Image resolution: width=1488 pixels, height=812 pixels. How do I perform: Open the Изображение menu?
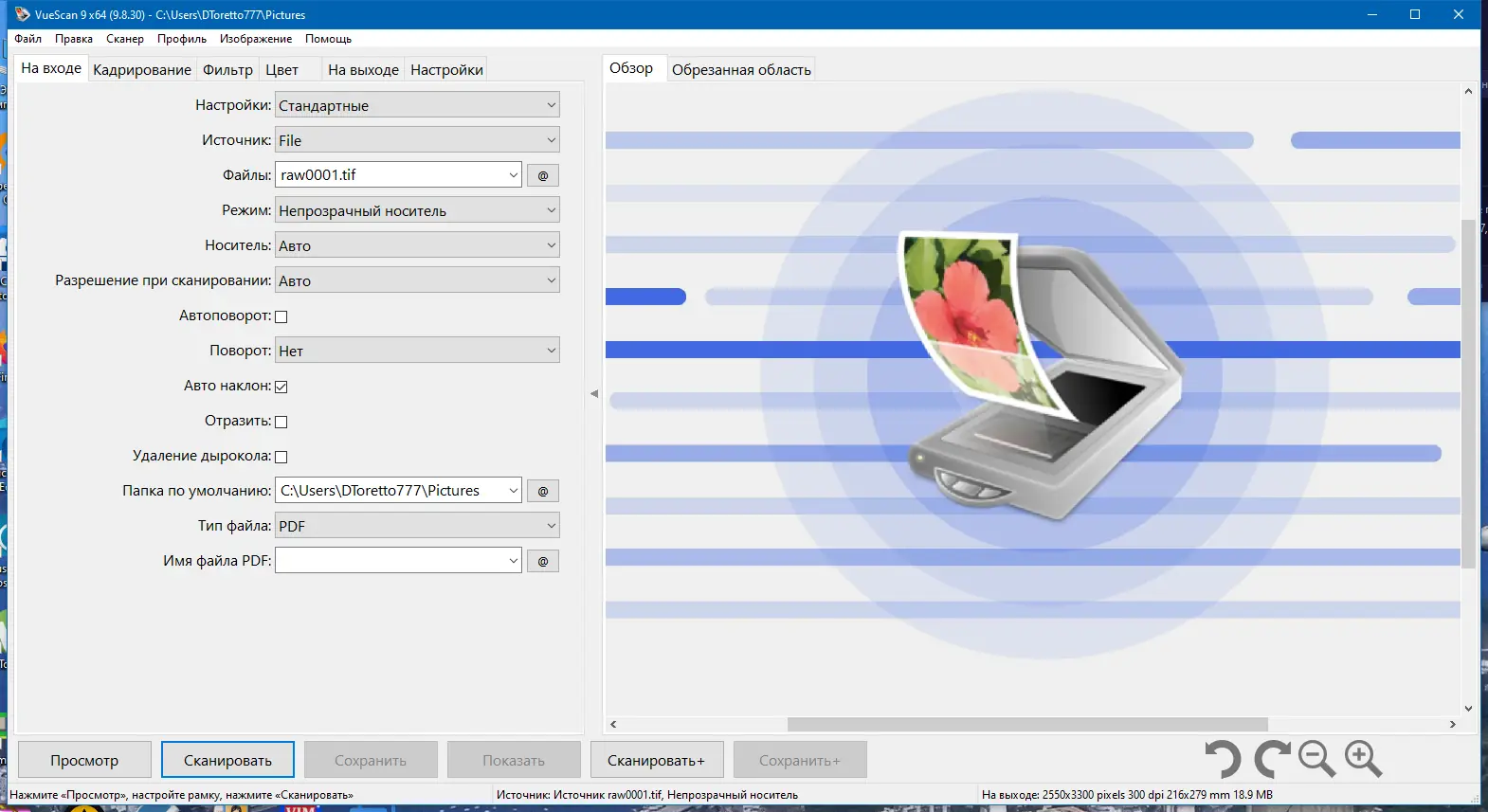(256, 39)
